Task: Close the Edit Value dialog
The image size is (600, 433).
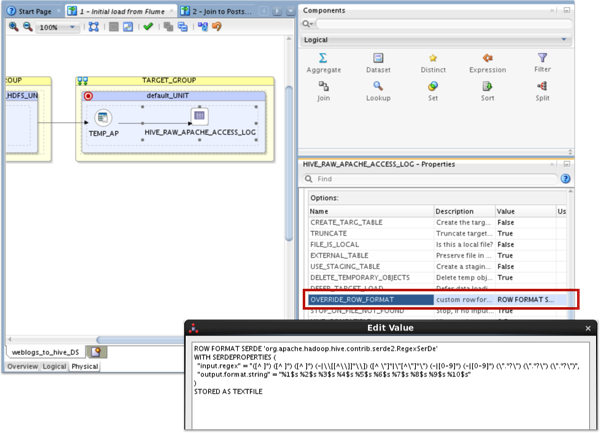Action: click(588, 328)
